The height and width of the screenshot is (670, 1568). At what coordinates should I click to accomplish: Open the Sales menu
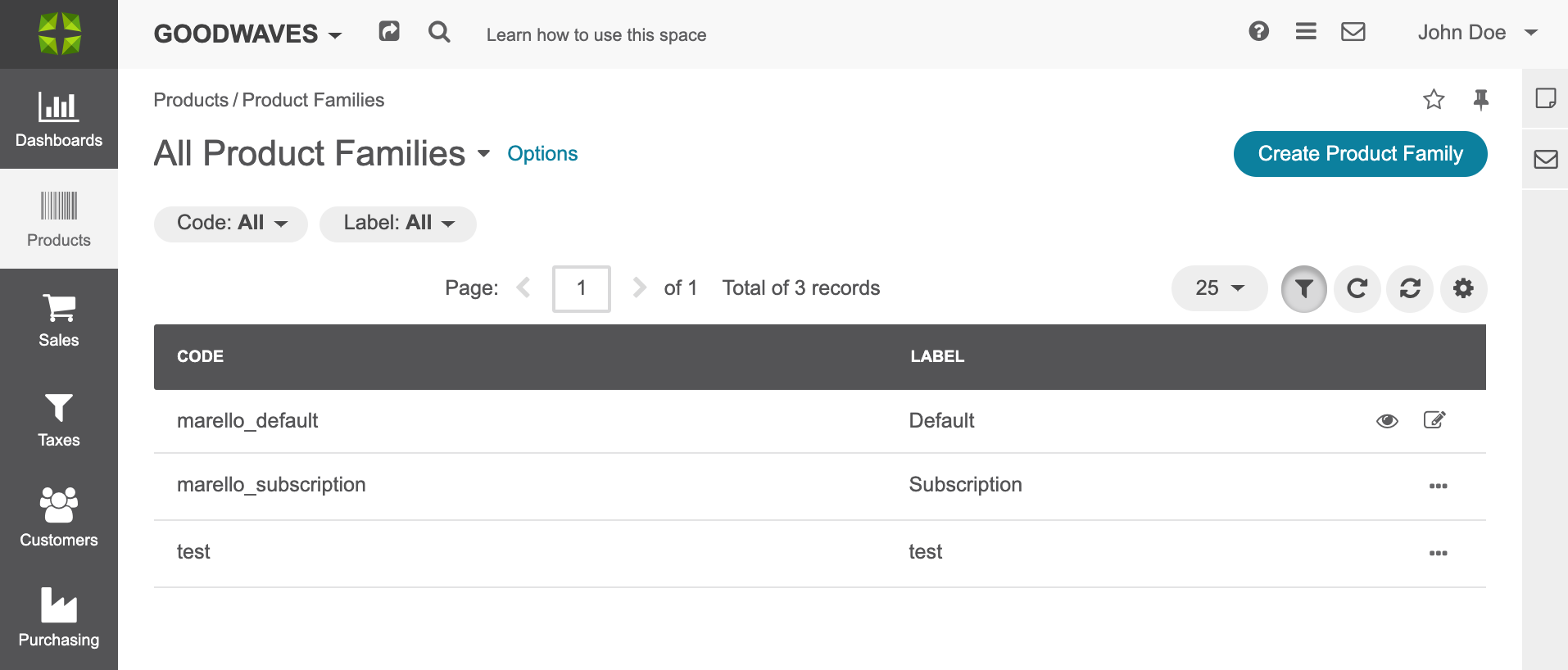[x=59, y=319]
